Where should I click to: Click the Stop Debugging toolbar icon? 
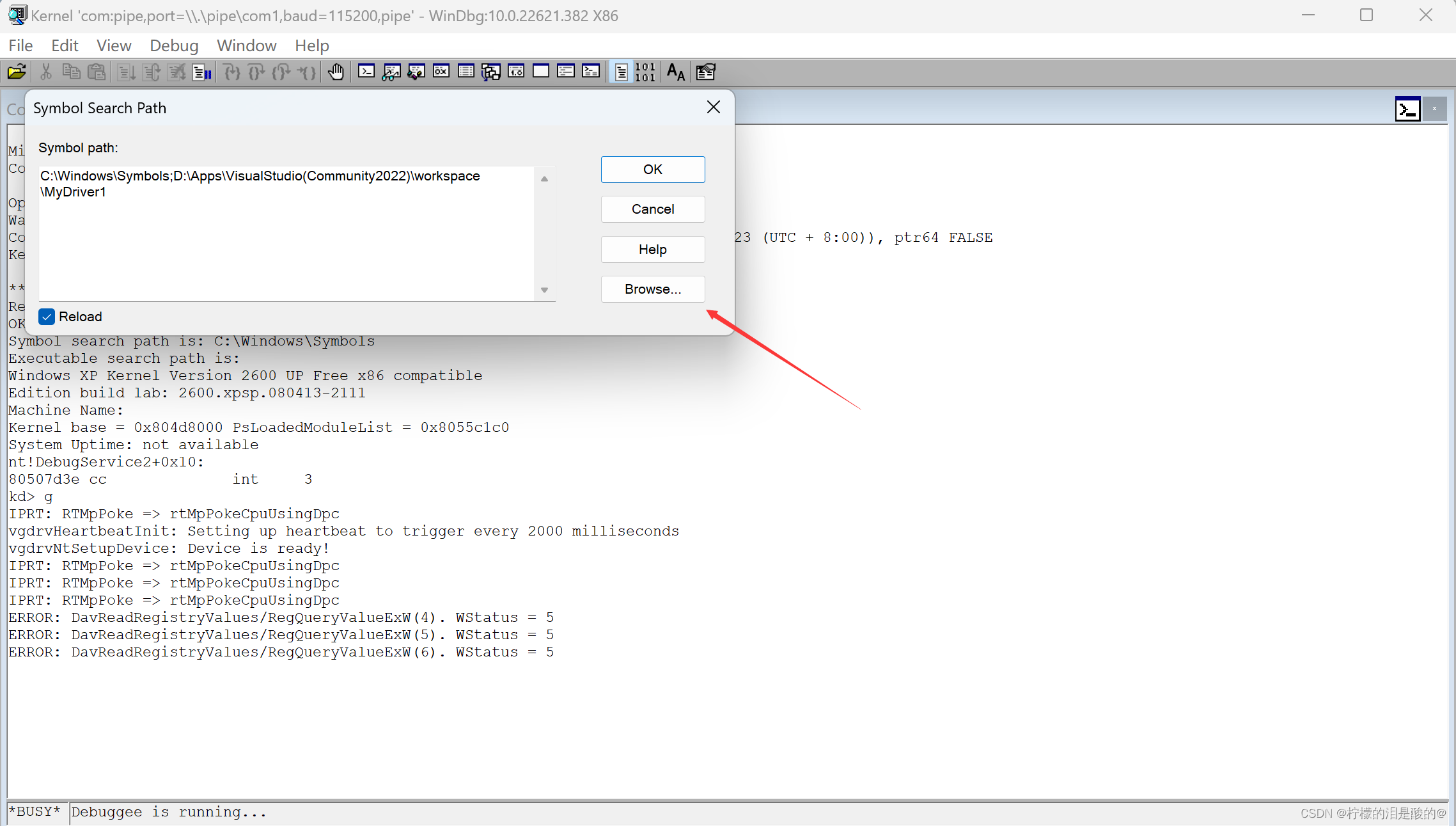pos(176,72)
